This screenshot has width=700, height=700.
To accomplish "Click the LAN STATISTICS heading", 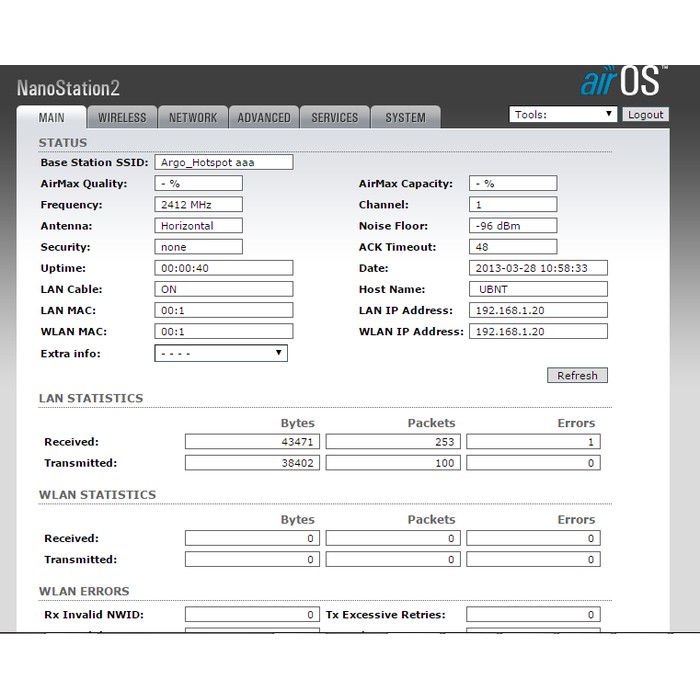I will (91, 398).
